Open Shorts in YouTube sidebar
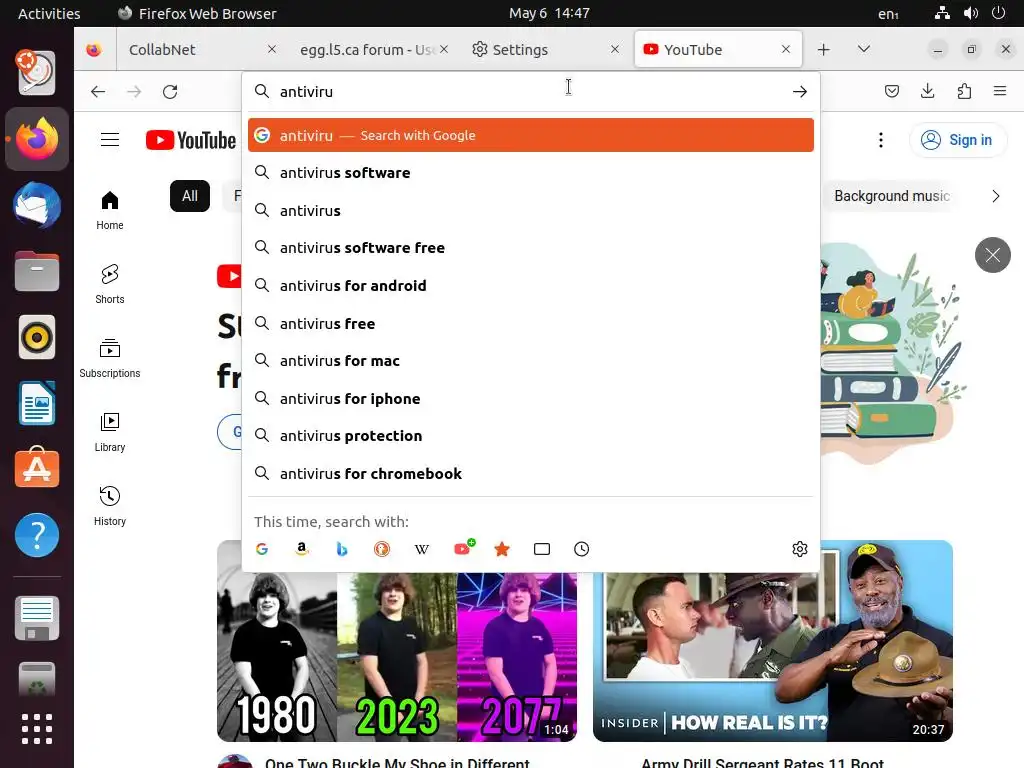 [110, 284]
